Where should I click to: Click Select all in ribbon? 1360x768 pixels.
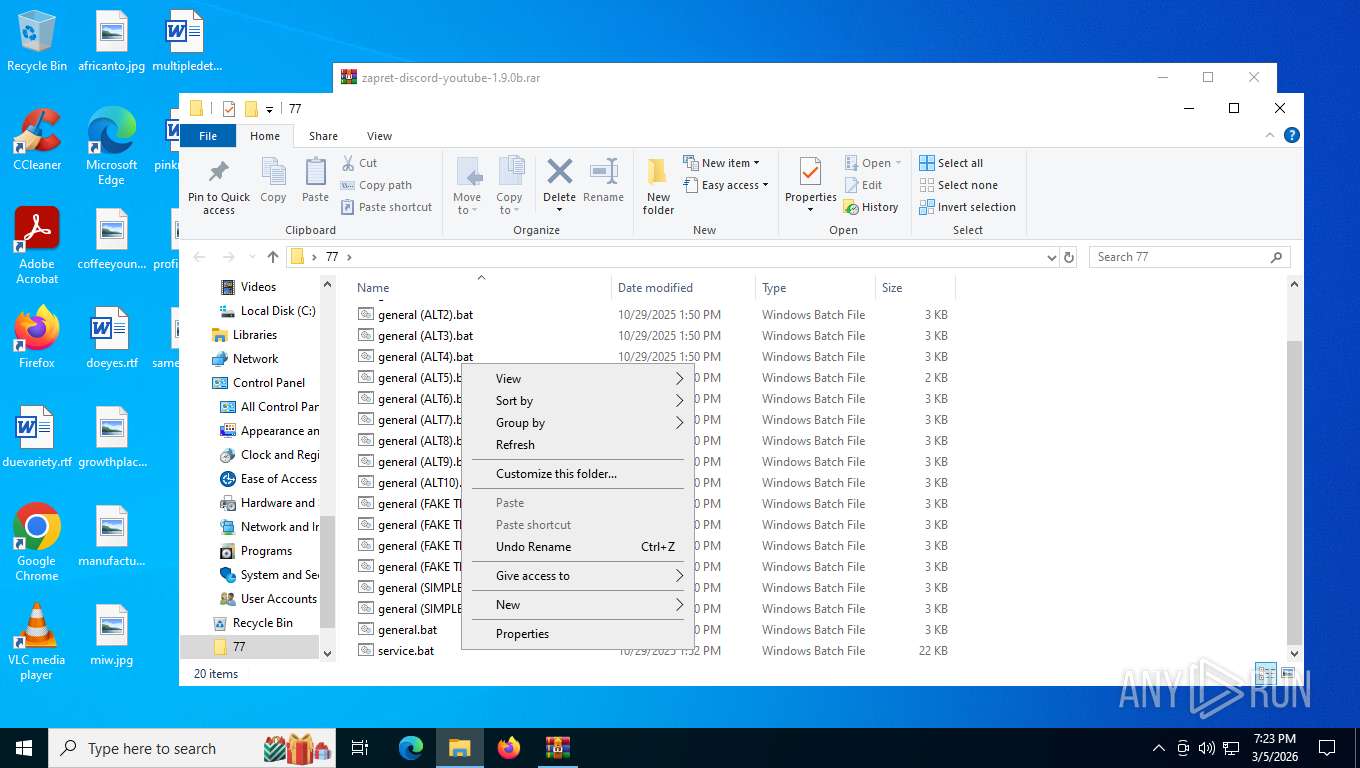click(x=951, y=163)
